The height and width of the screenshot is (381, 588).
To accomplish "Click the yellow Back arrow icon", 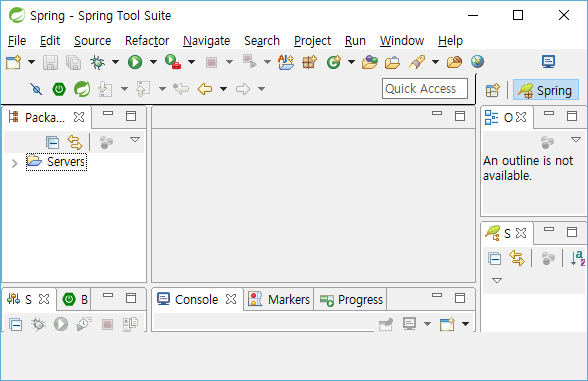I will tap(205, 89).
